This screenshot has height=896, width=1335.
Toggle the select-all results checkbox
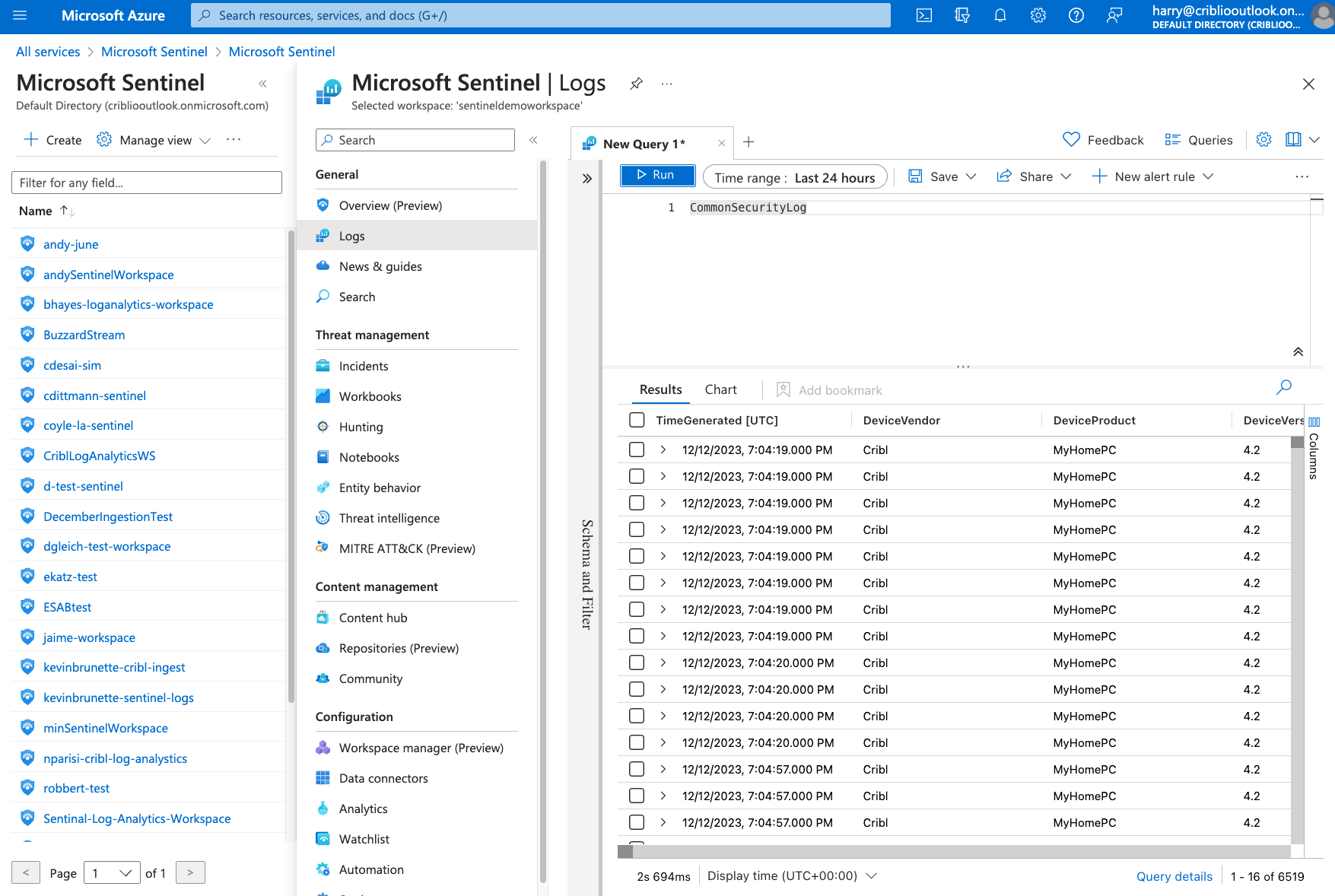point(637,421)
